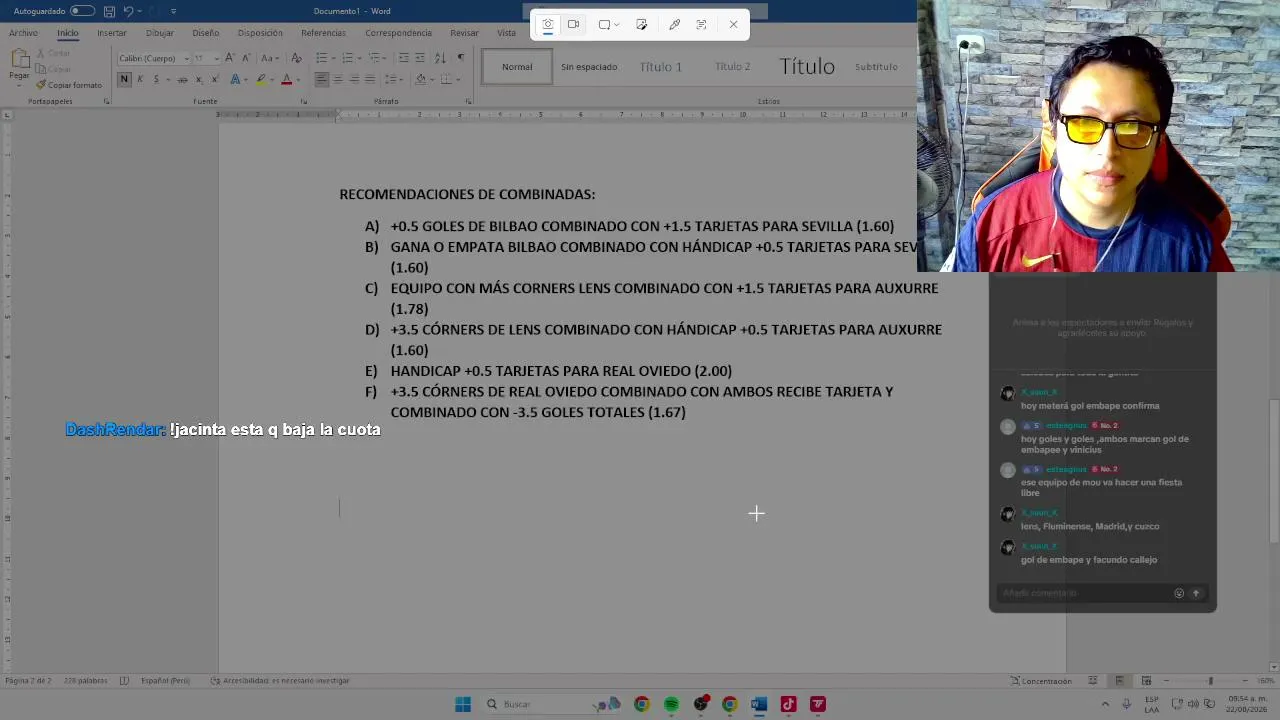Open the Change Case (Aa) dropdown
This screenshot has width=1280, height=720.
(270, 58)
